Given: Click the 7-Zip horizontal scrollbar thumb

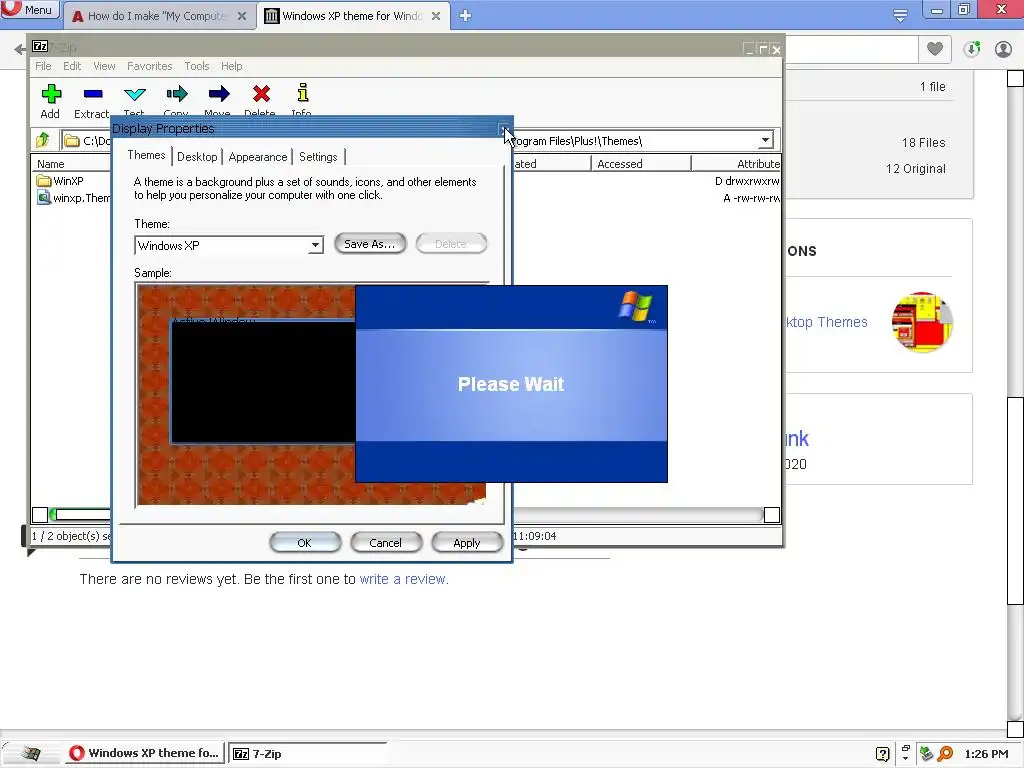Looking at the screenshot, I should click(x=81, y=515).
